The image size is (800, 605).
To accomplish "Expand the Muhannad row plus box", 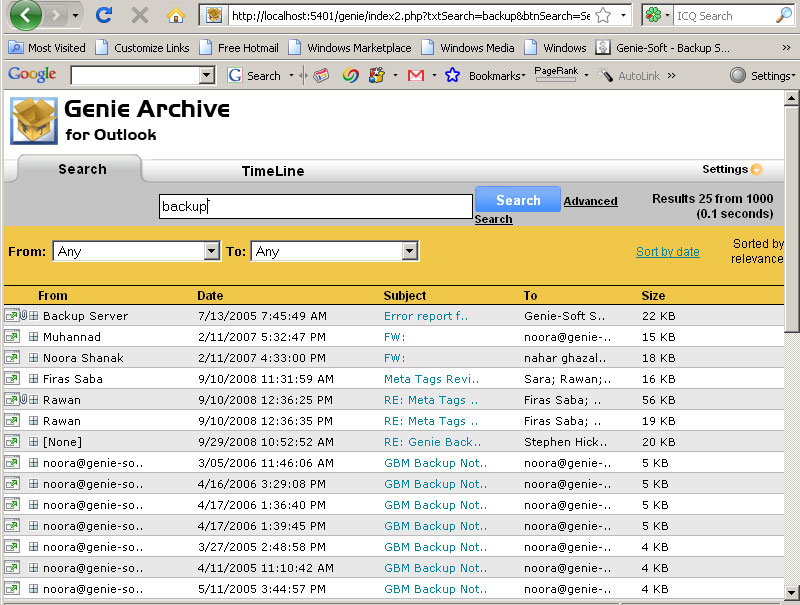I will coord(34,337).
